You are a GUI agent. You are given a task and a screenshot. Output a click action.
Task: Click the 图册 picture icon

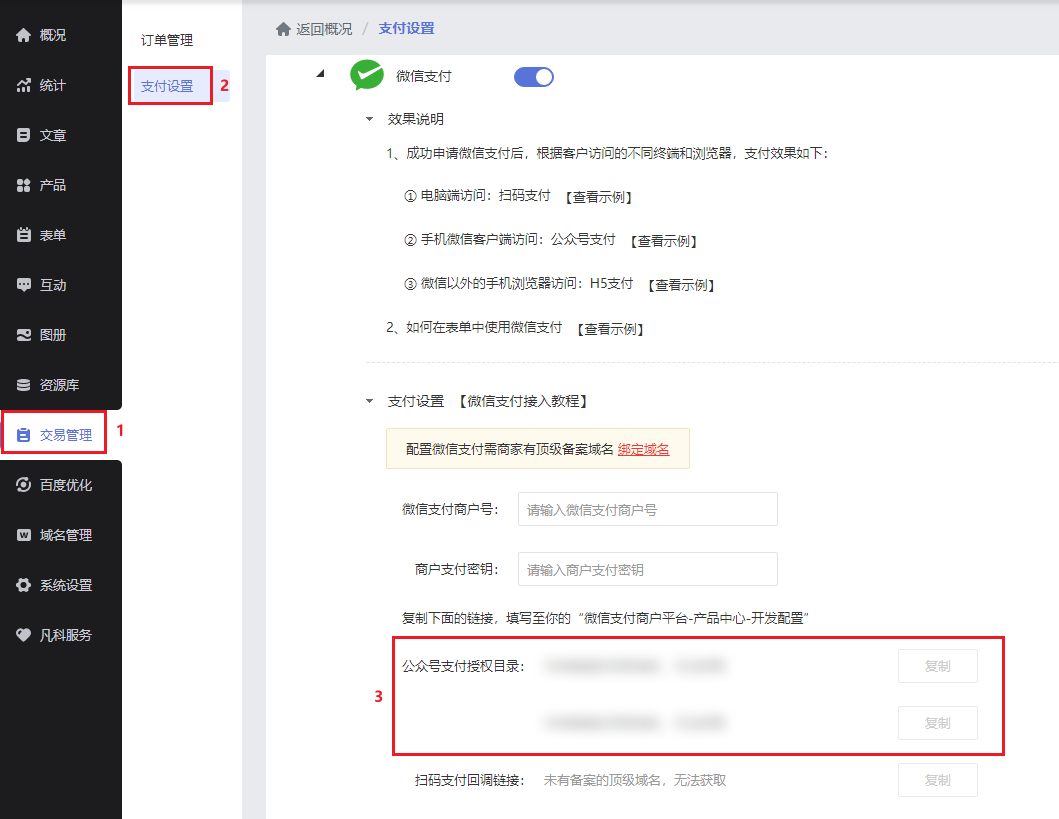click(24, 335)
